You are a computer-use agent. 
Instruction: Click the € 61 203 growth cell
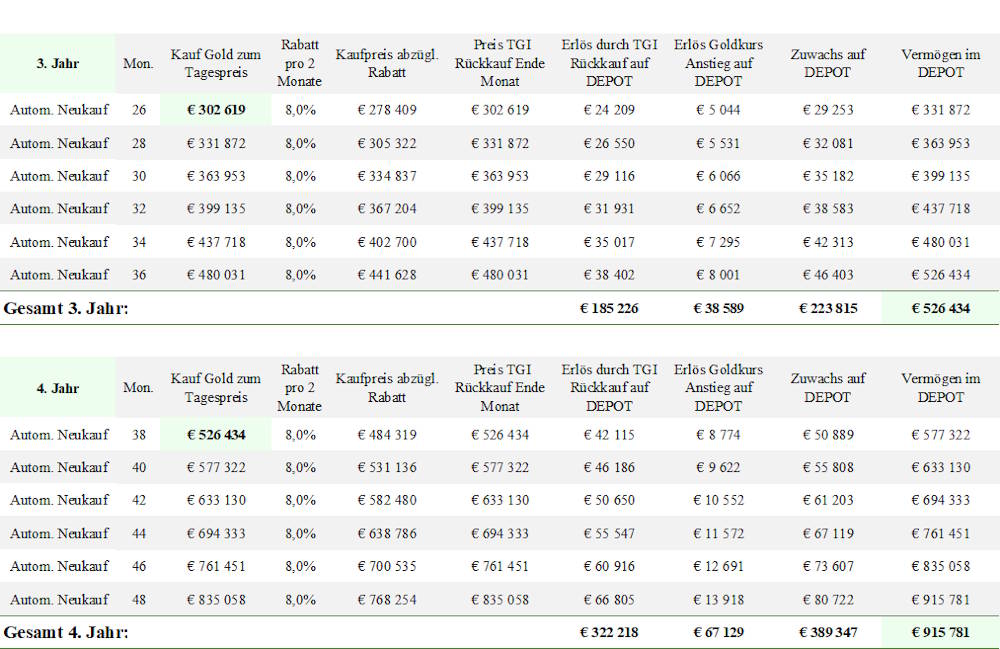(x=828, y=500)
